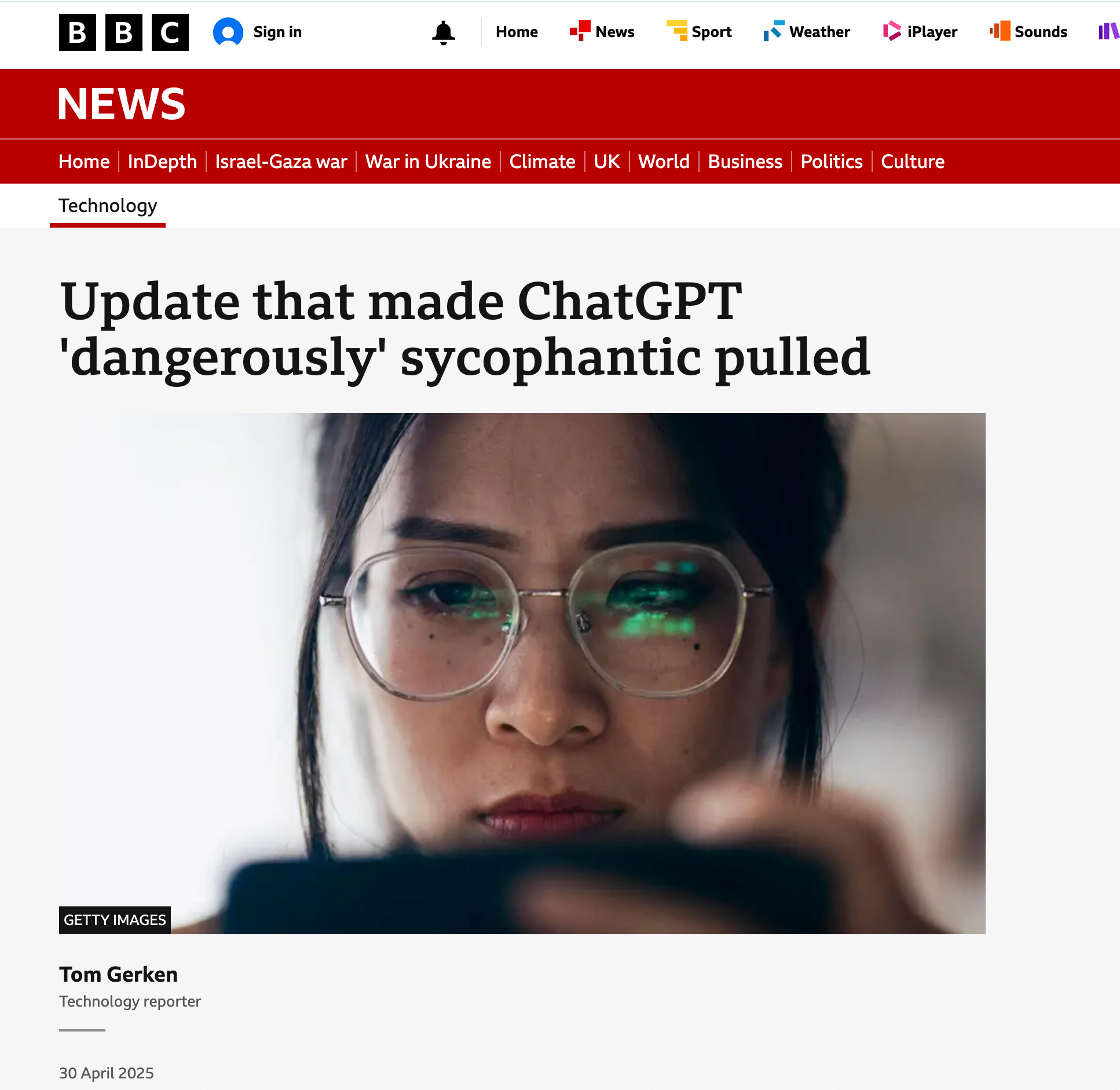The image size is (1120, 1090).
Task: Click author name Tom Gerken
Action: point(118,975)
